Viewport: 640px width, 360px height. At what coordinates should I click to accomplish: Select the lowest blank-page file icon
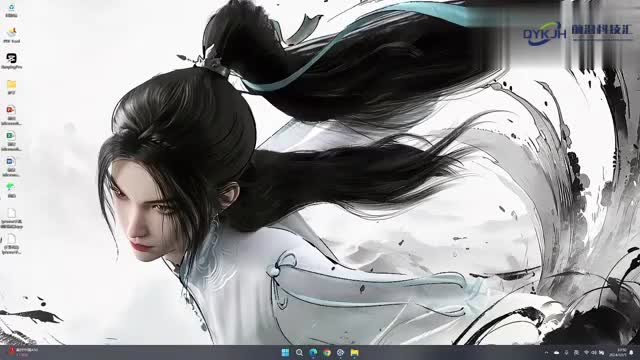11,244
